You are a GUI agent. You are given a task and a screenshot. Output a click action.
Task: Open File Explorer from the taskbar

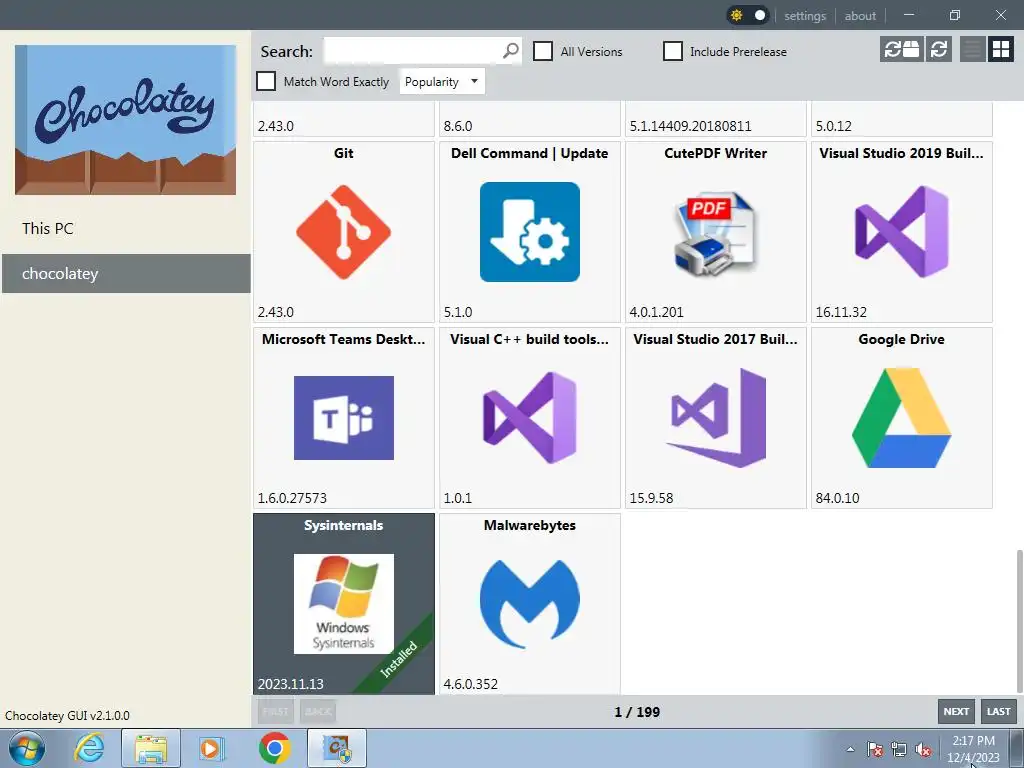151,748
